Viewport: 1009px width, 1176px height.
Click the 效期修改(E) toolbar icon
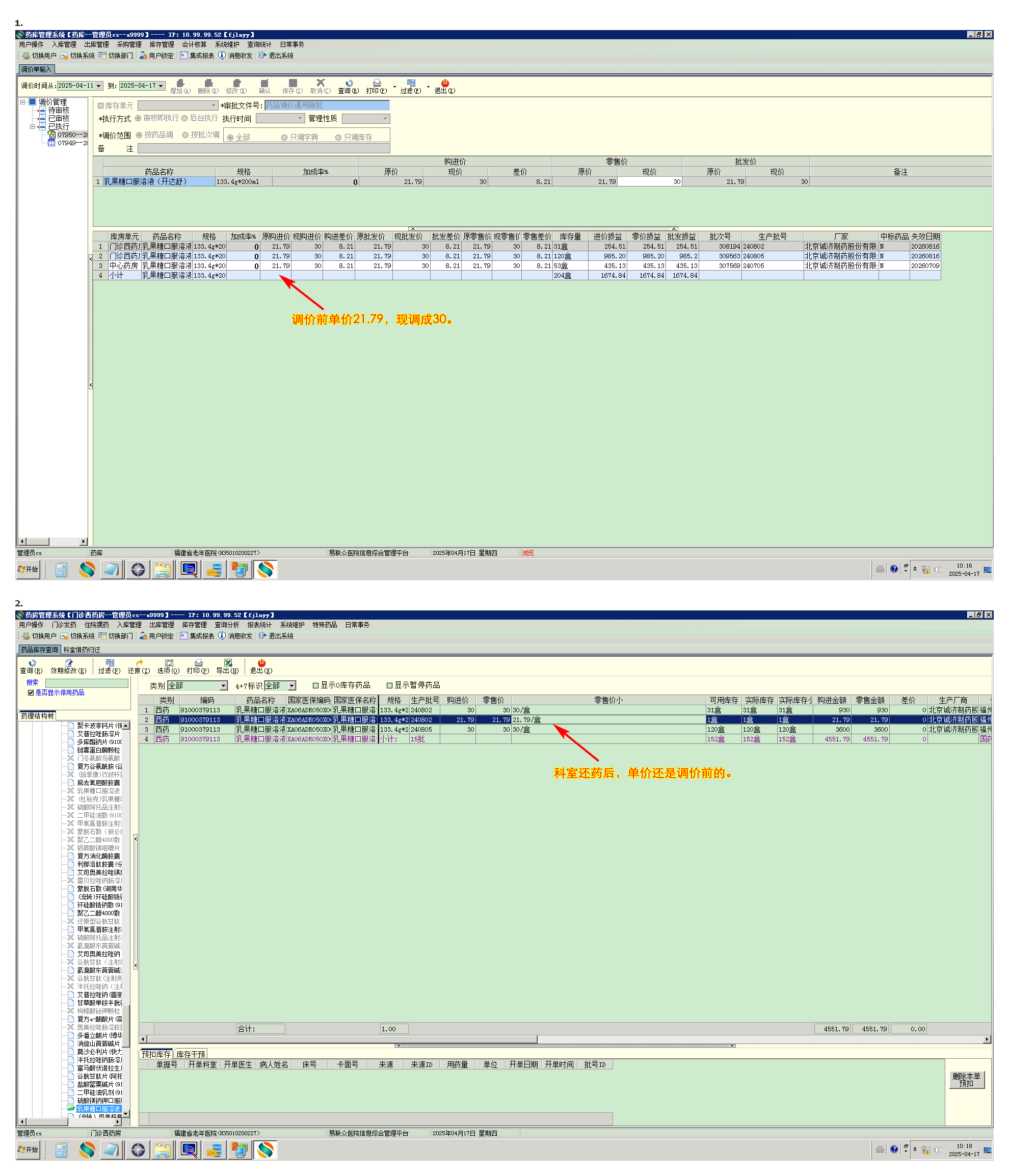69,663
